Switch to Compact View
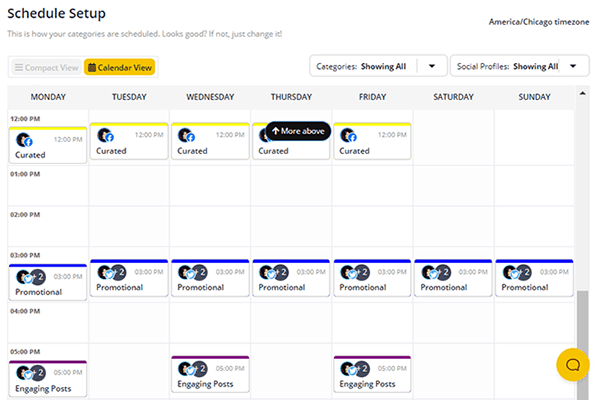 [46, 68]
